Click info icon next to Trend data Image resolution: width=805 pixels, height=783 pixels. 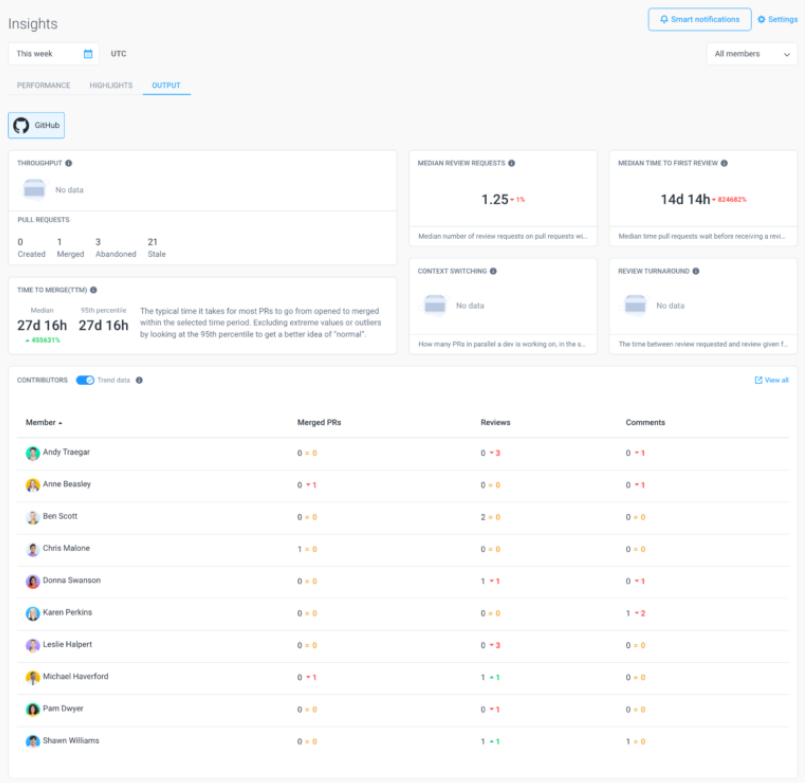139,380
